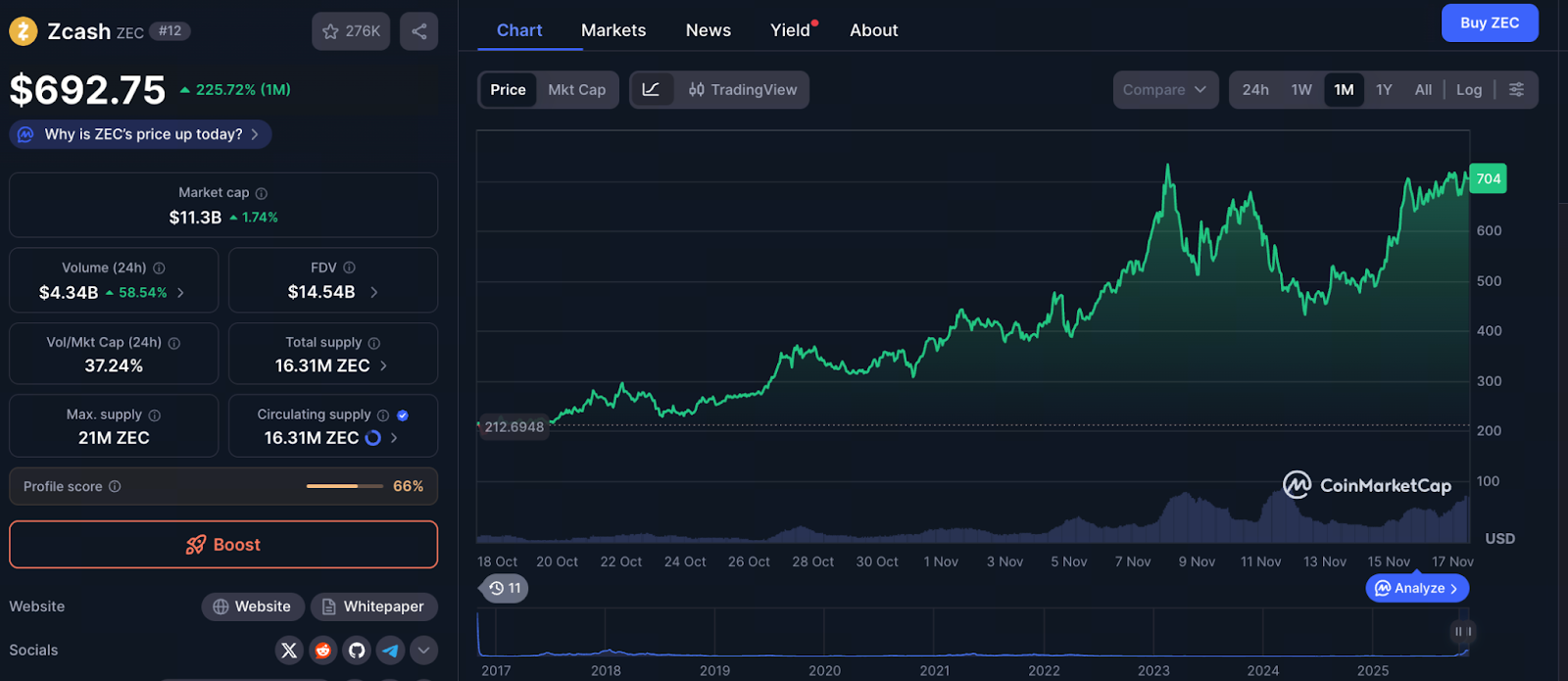Open the Telegram social link
This screenshot has height=681, width=1568.
point(390,650)
